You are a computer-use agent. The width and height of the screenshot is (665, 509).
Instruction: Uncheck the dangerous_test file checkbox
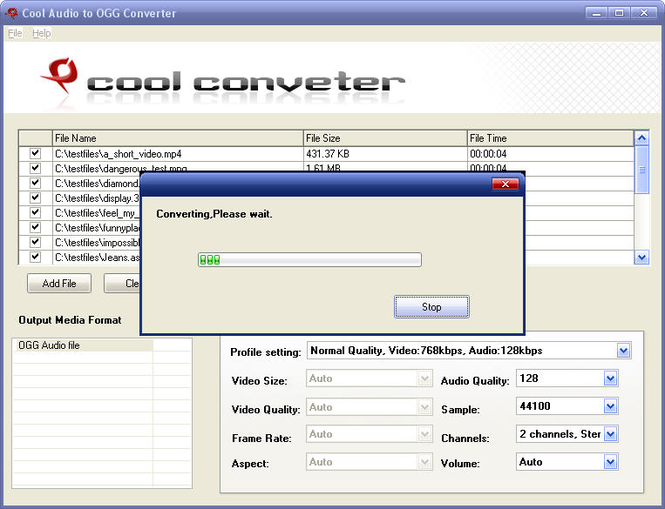(x=35, y=168)
